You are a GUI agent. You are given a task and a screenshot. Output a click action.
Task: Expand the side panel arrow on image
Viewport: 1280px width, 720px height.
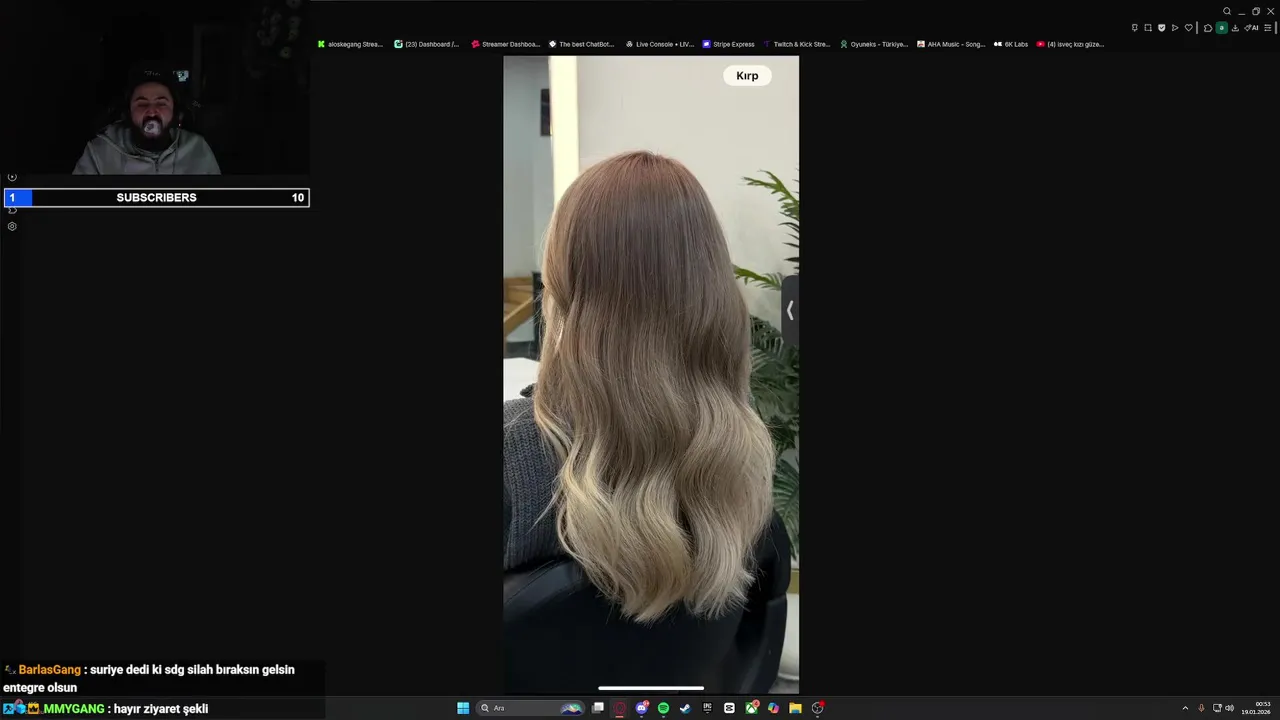tap(789, 311)
